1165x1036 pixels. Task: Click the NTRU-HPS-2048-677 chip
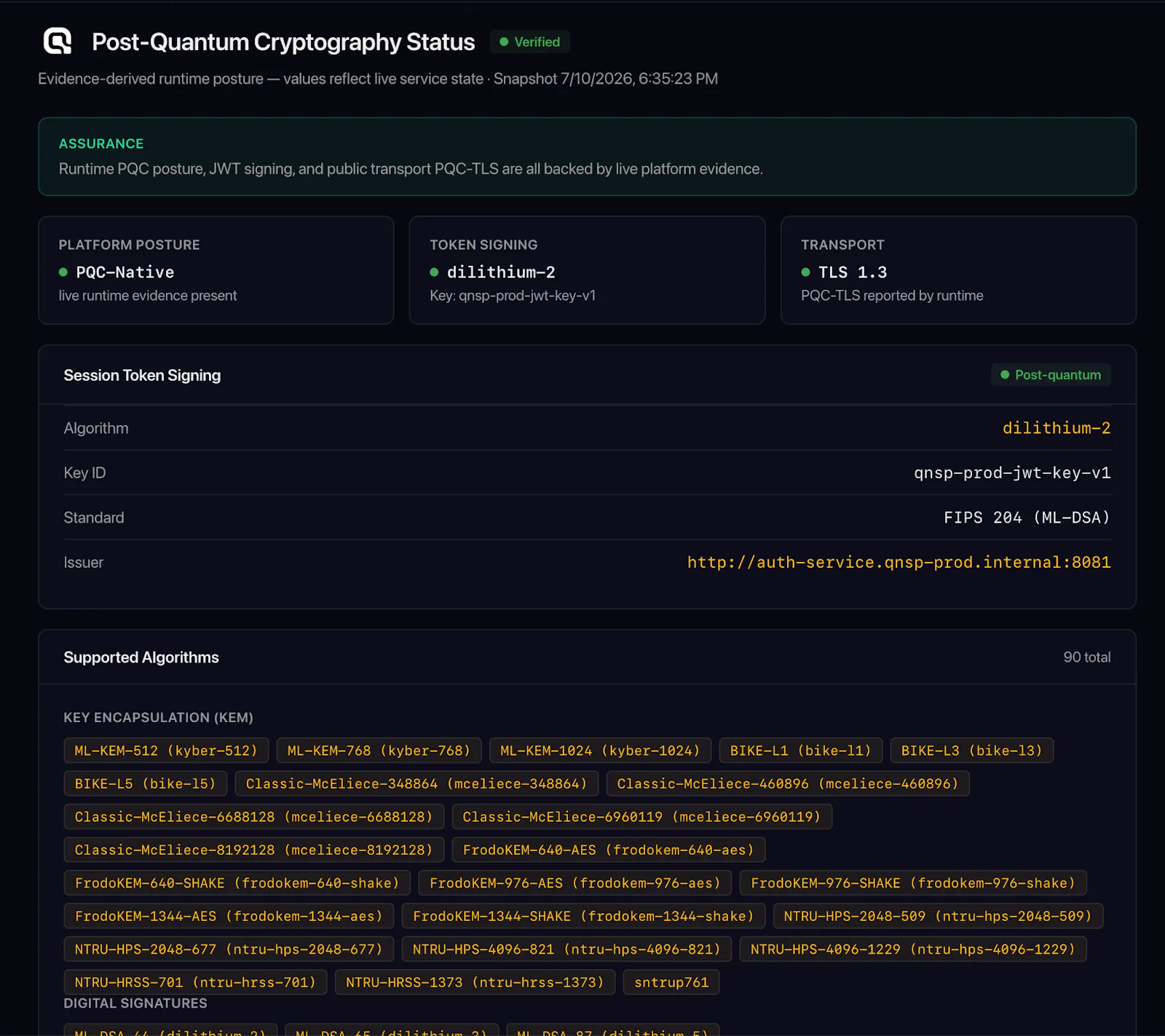pos(229,949)
